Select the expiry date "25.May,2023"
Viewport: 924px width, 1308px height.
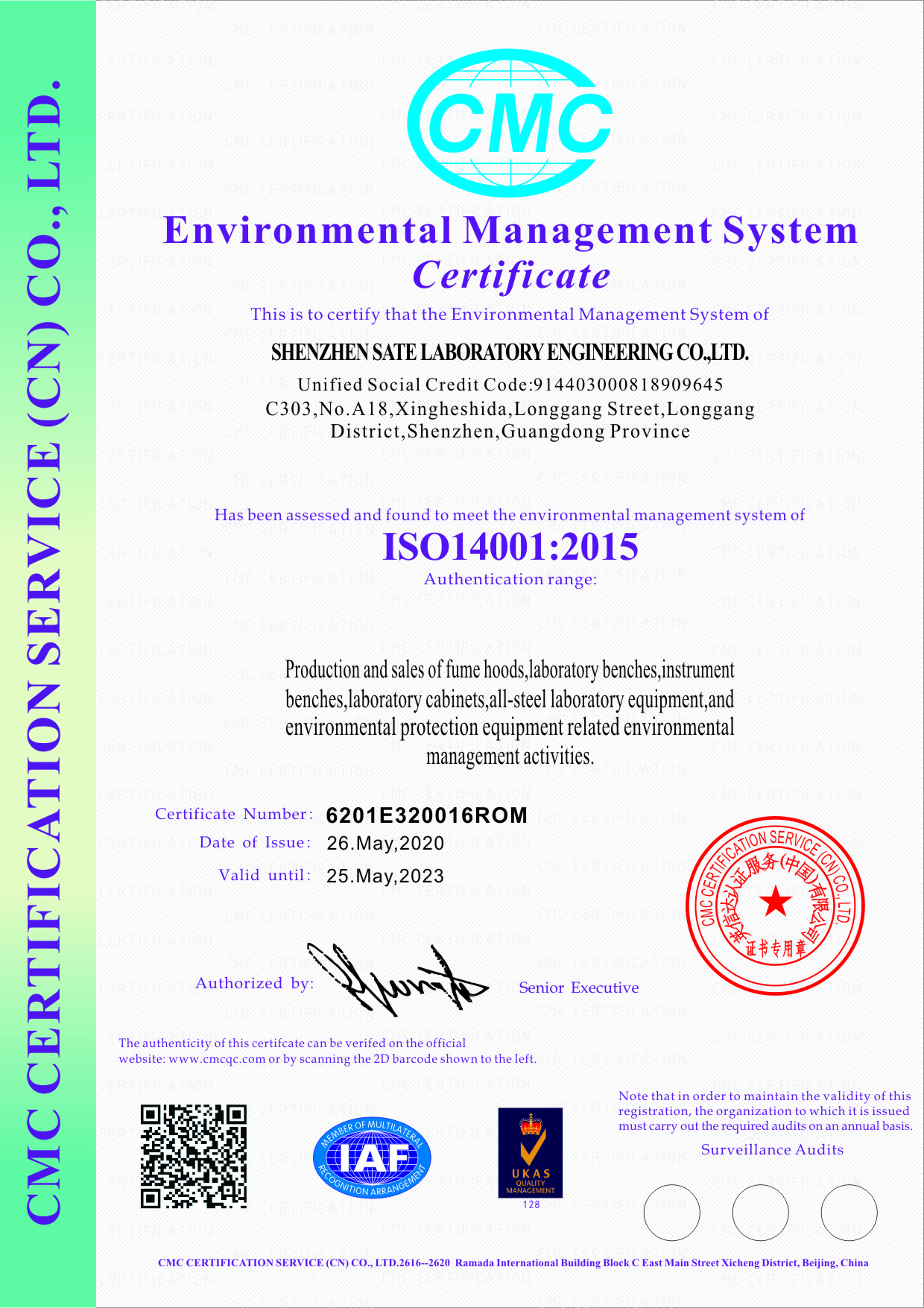(385, 876)
